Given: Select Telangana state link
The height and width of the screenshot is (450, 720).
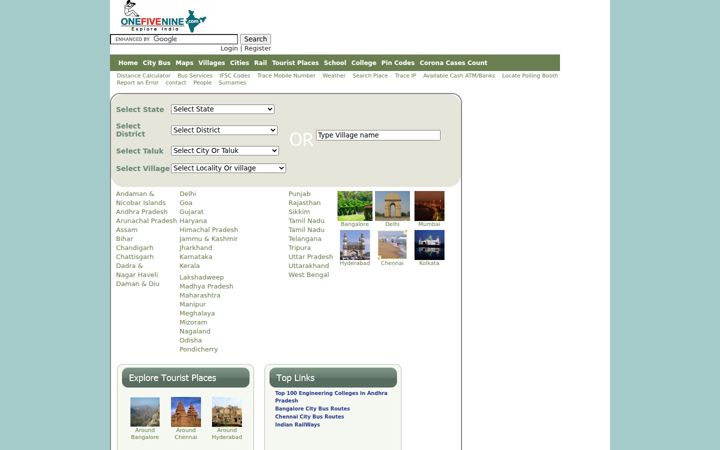Looking at the screenshot, I should (305, 239).
